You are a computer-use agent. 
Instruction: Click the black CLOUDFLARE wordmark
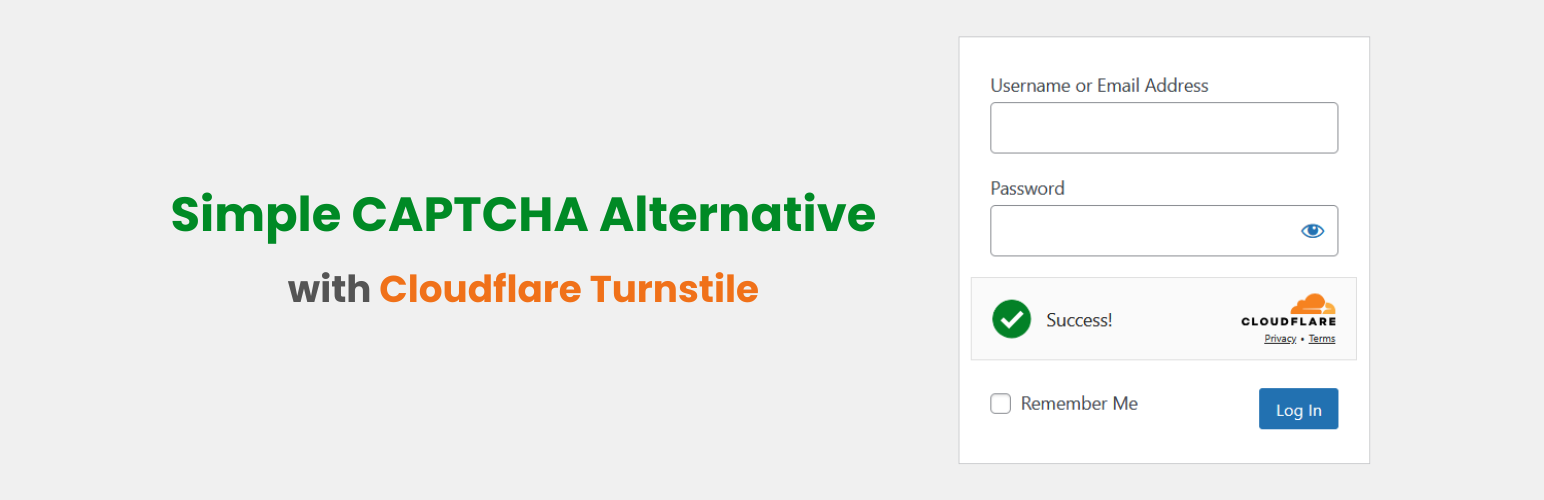[1288, 322]
